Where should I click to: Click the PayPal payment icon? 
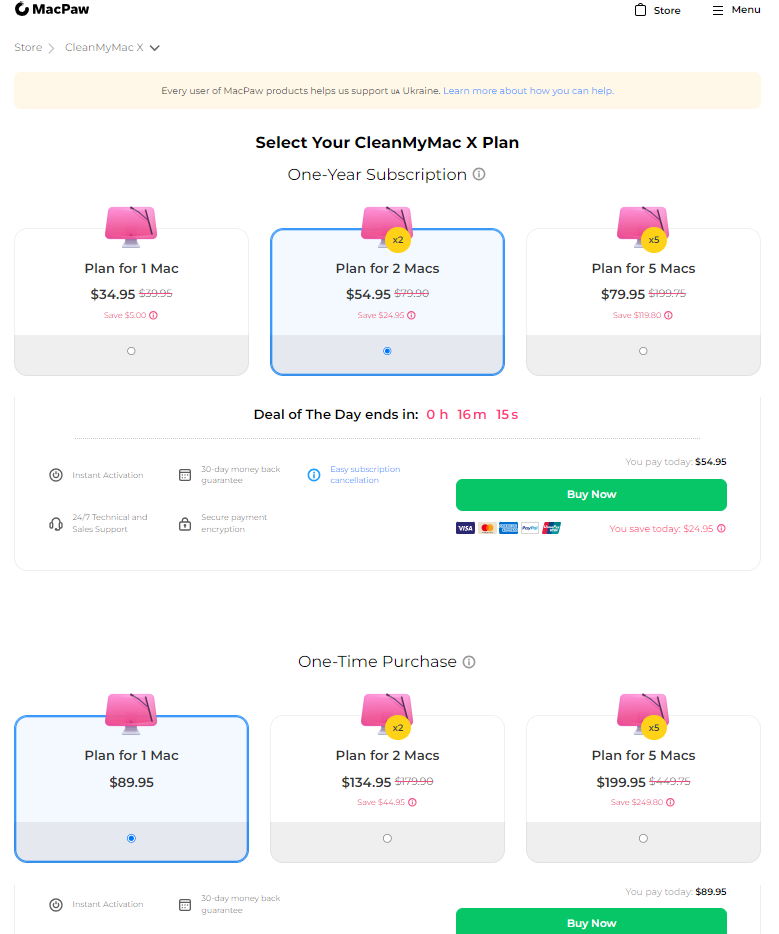click(530, 527)
